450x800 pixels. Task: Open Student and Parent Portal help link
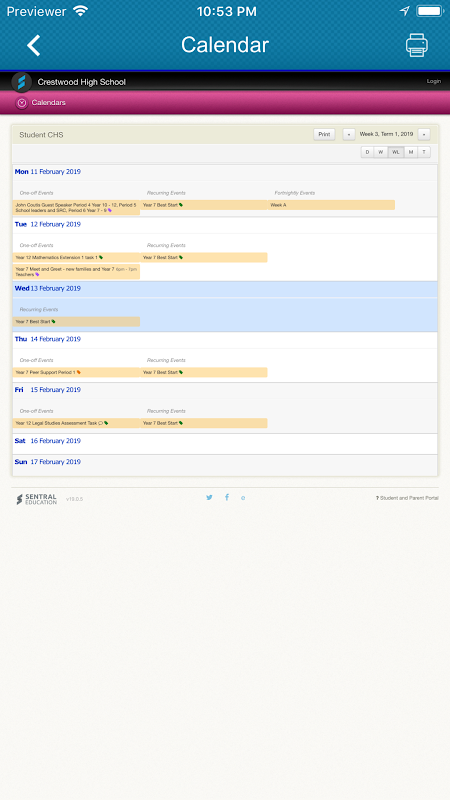[407, 498]
